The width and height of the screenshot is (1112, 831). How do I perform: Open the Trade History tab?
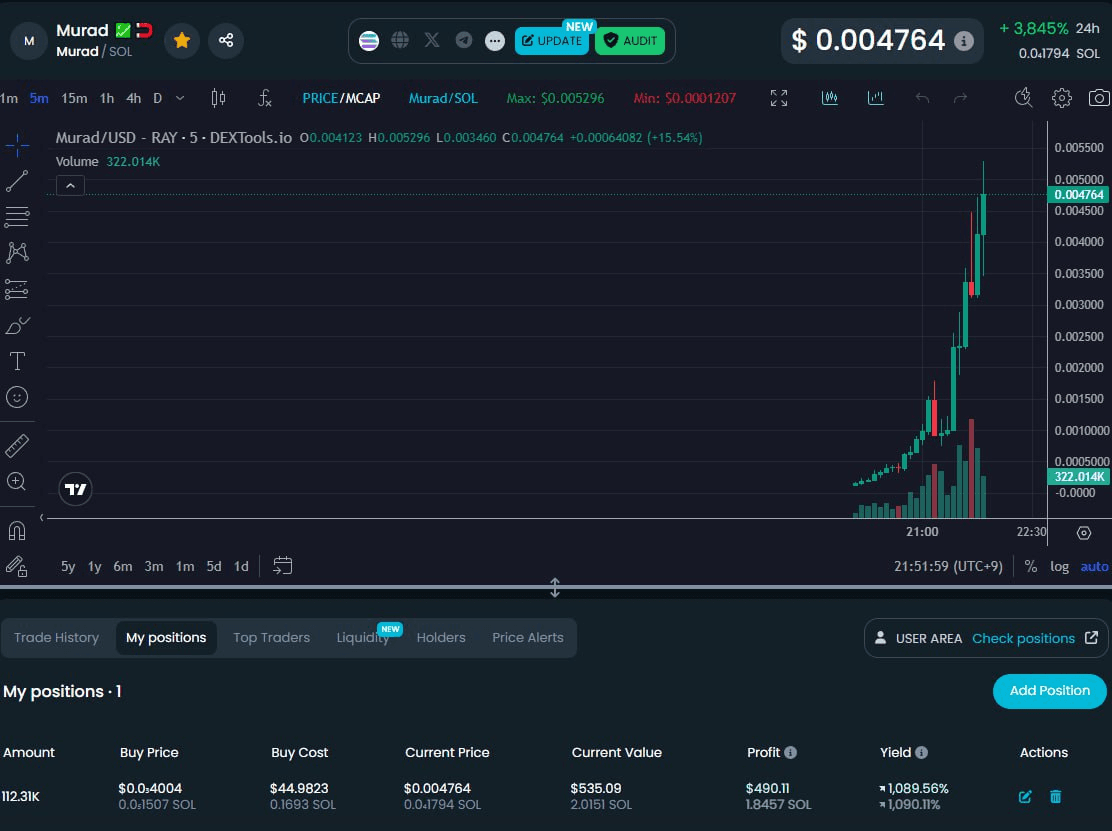pos(57,637)
